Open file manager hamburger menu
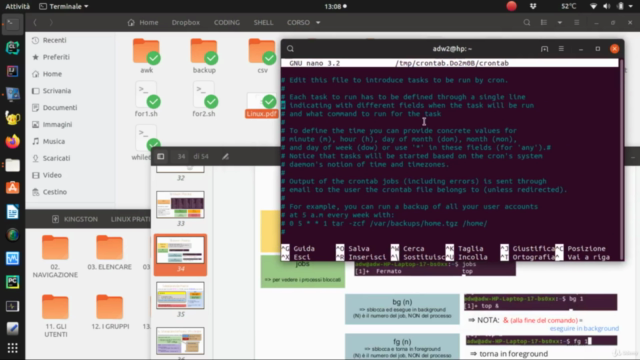The height and width of the screenshot is (360, 640). point(576,22)
